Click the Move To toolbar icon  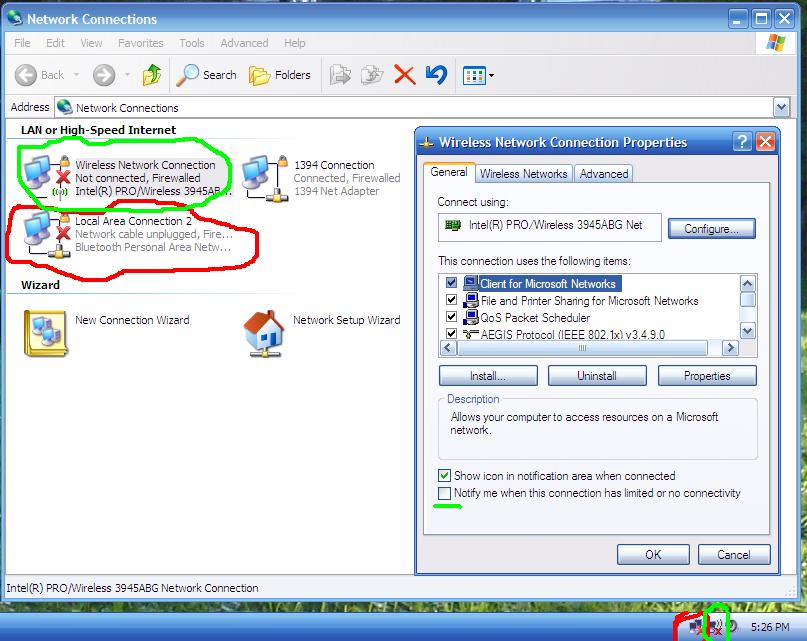pos(340,75)
